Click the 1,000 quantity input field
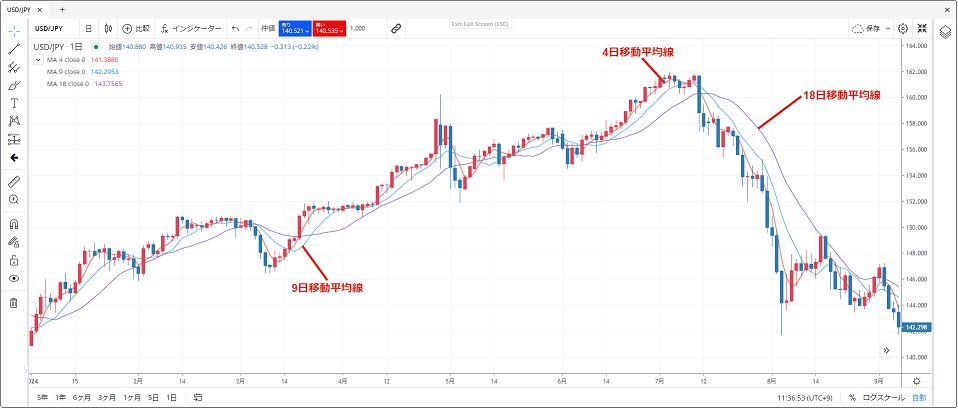This screenshot has width=958, height=409. (358, 29)
